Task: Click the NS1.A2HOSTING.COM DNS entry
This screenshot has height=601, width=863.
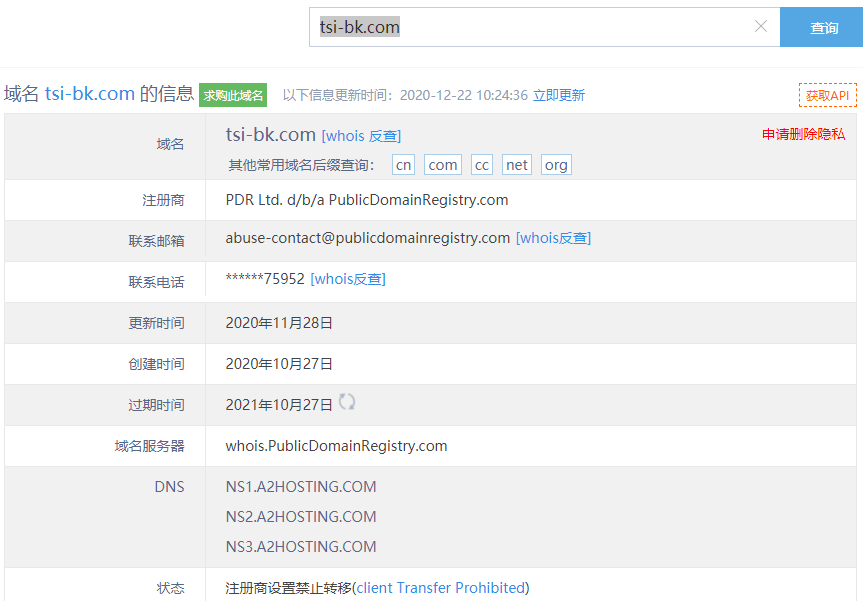Action: pos(301,487)
